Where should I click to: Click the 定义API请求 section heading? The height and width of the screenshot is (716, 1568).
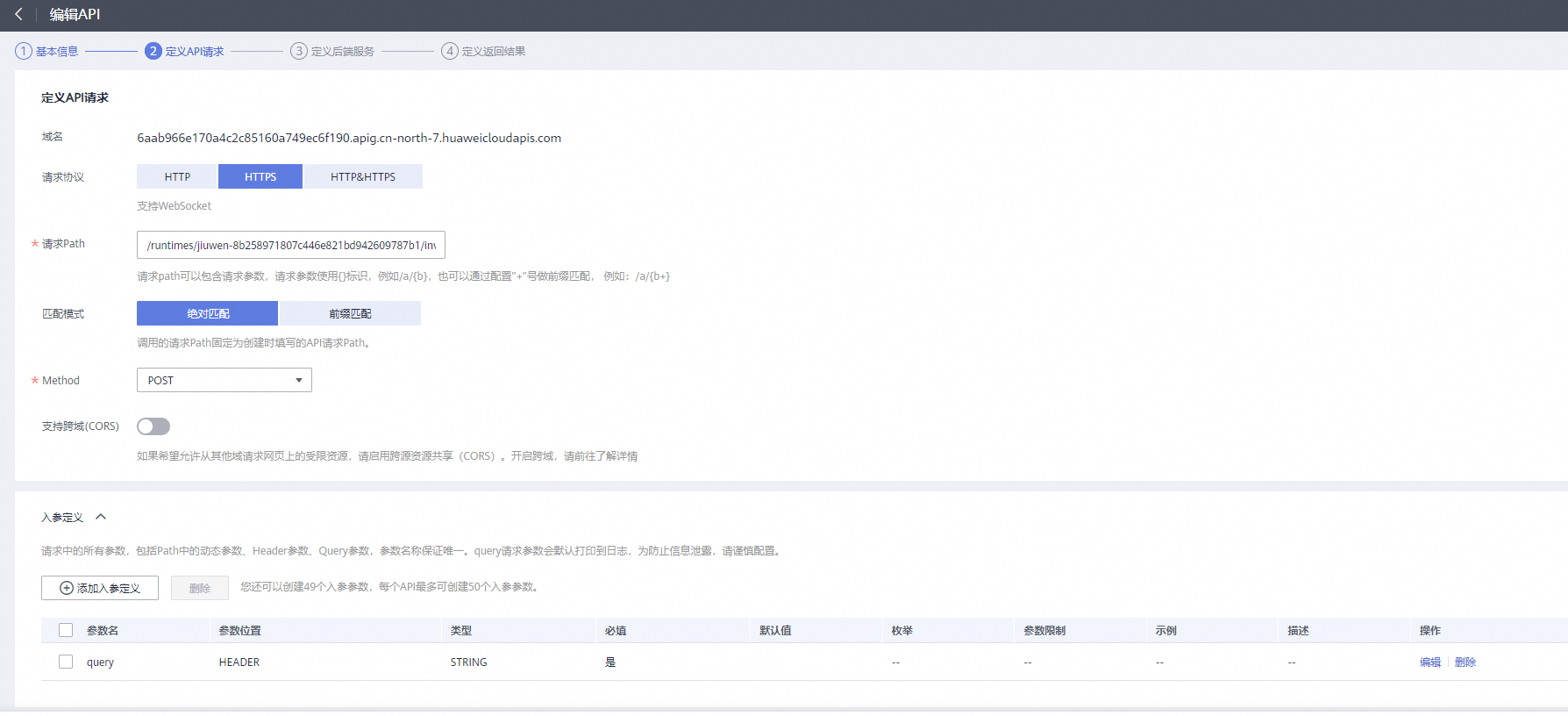click(x=75, y=97)
